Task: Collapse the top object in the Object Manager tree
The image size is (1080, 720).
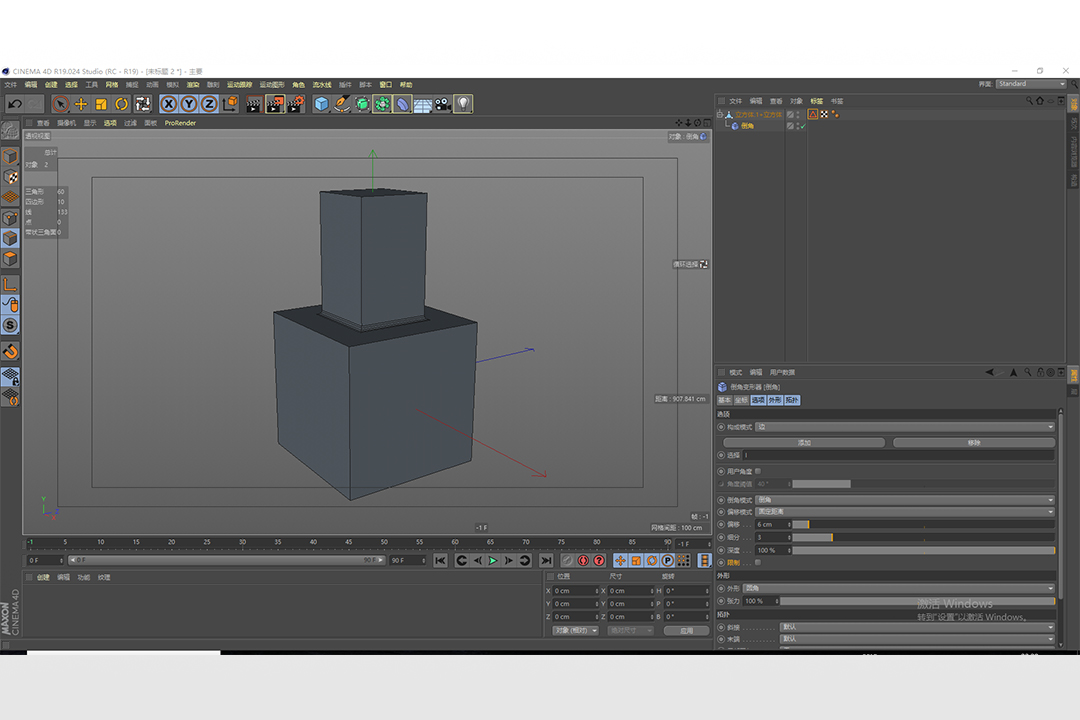Action: (x=720, y=114)
